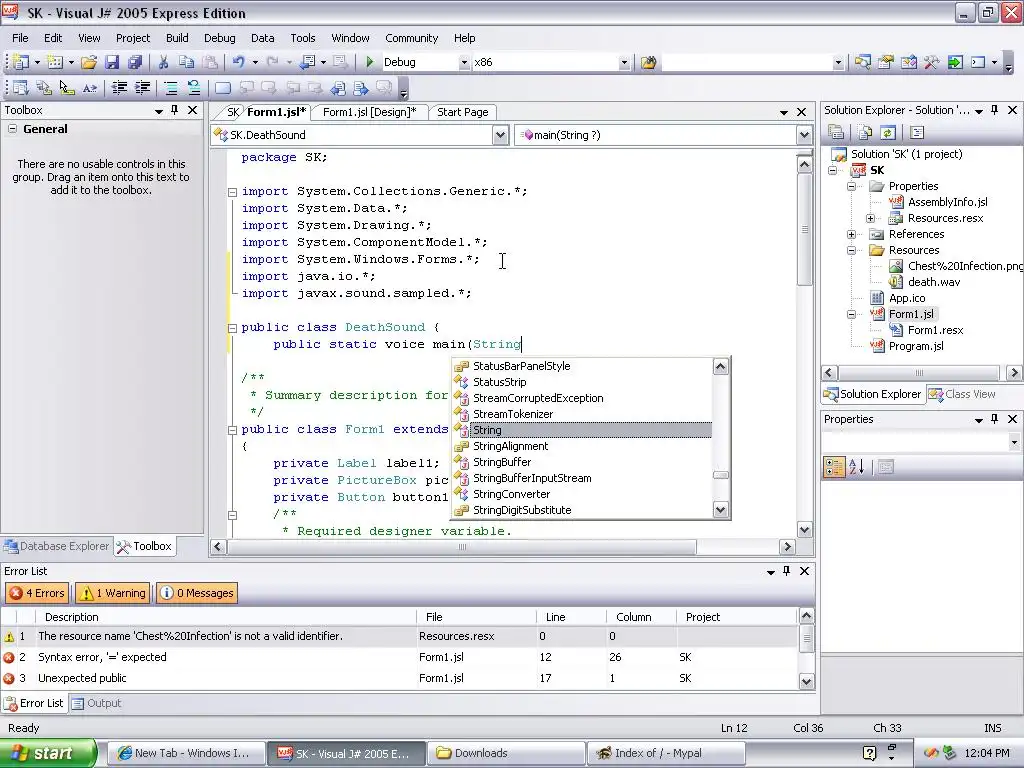Open the Start Page via the green arrow icon
Image resolution: width=1024 pixels, height=768 pixels.
coord(955,63)
